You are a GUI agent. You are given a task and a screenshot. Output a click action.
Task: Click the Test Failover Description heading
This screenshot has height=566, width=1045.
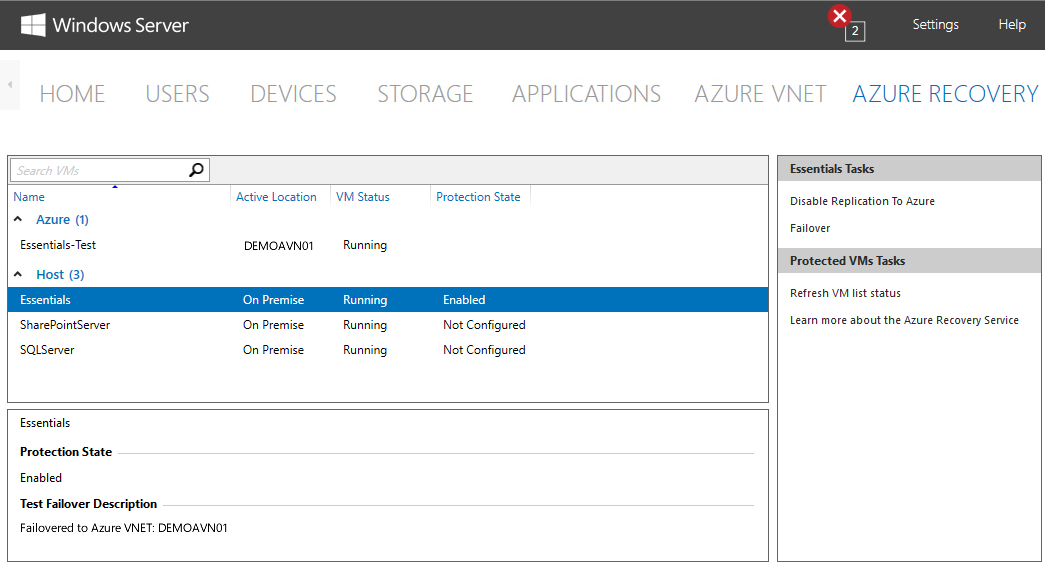pyautogui.click(x=89, y=504)
